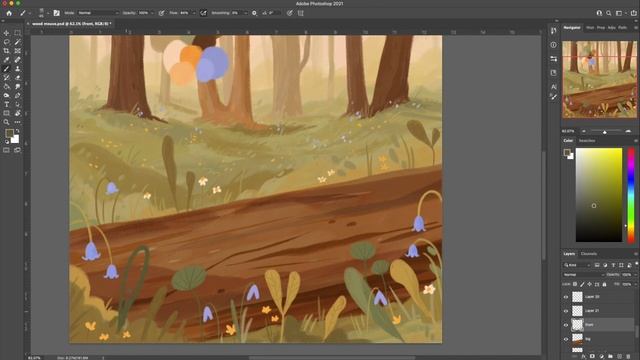Image resolution: width=640 pixels, height=360 pixels.
Task: Open the Opacity slider arrow in options bar
Action: click(152, 13)
